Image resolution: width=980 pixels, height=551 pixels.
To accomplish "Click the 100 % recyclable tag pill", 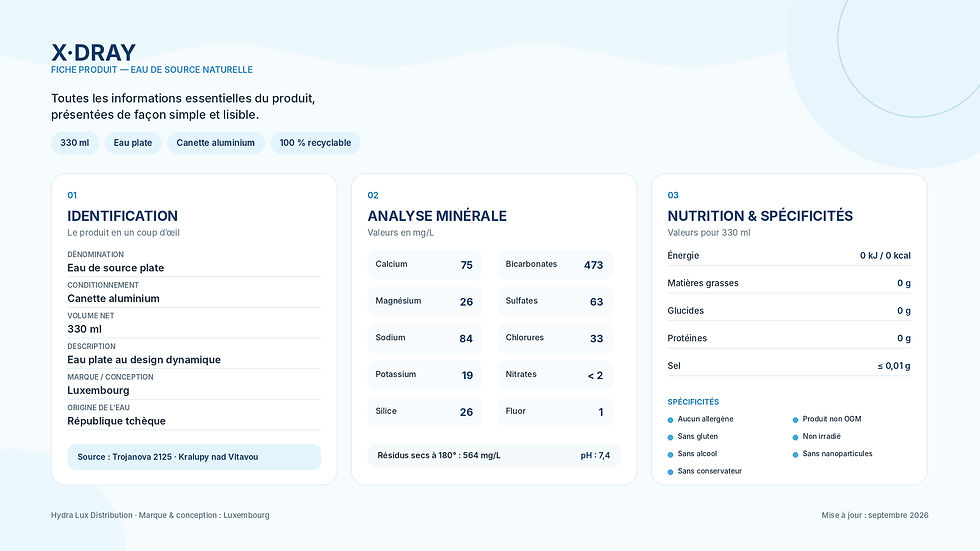I will (x=315, y=143).
